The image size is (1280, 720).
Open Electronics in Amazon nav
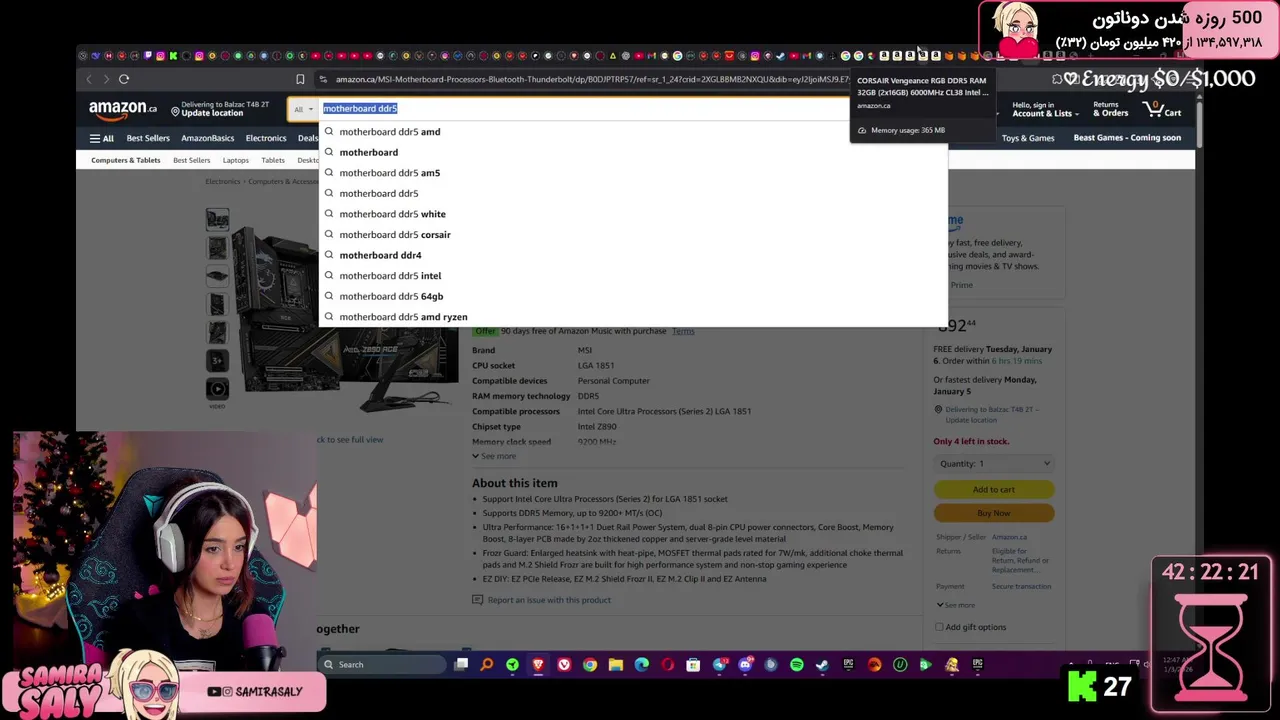coord(266,138)
